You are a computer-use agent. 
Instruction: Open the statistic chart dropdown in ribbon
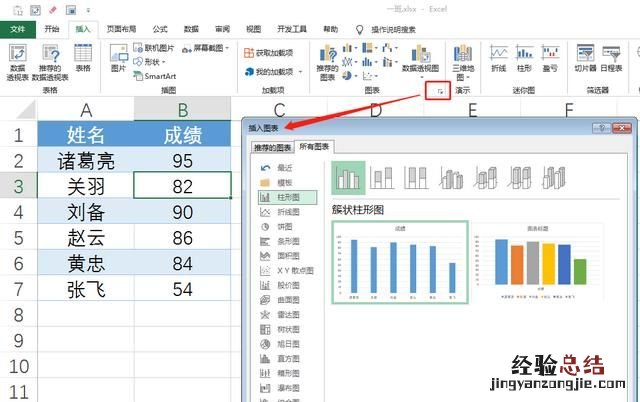(370, 62)
